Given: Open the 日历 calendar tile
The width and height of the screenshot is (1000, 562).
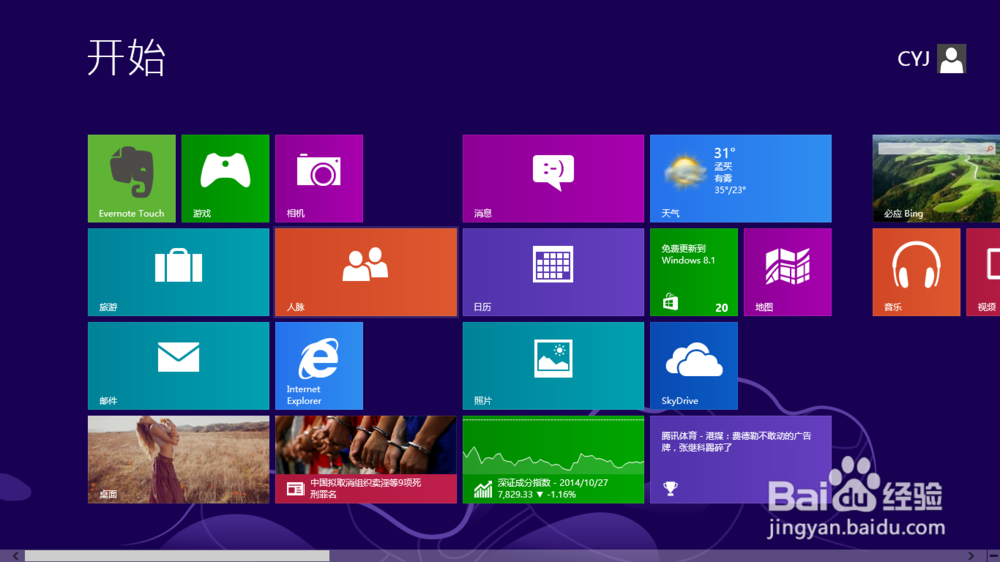Looking at the screenshot, I should click(553, 272).
